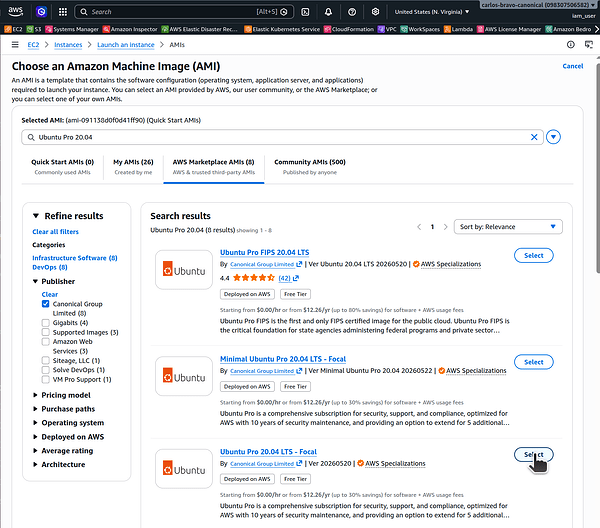Expand Purchase paths filter

tap(35, 409)
